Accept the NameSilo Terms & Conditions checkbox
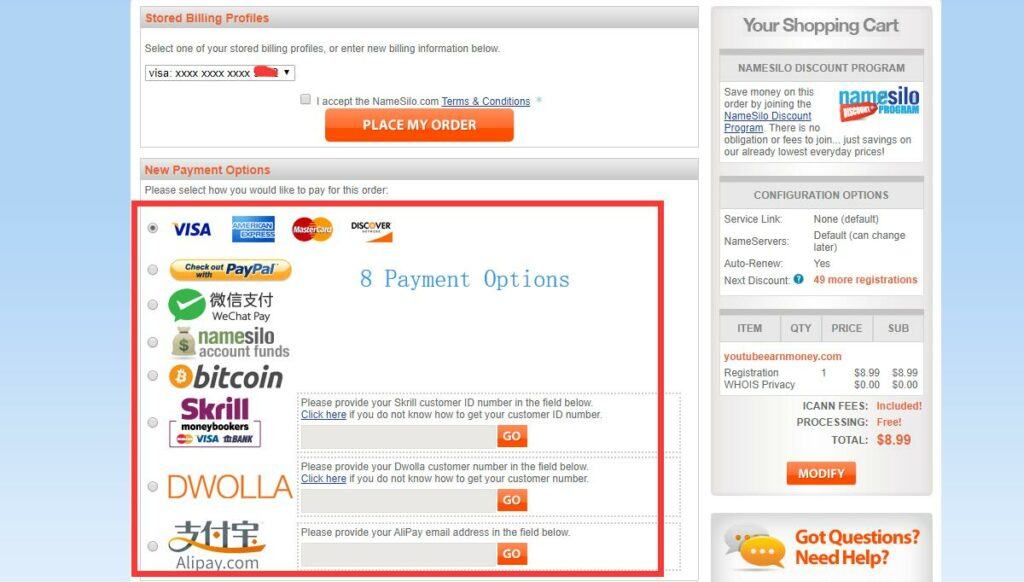This screenshot has height=582, width=1024. [x=305, y=99]
